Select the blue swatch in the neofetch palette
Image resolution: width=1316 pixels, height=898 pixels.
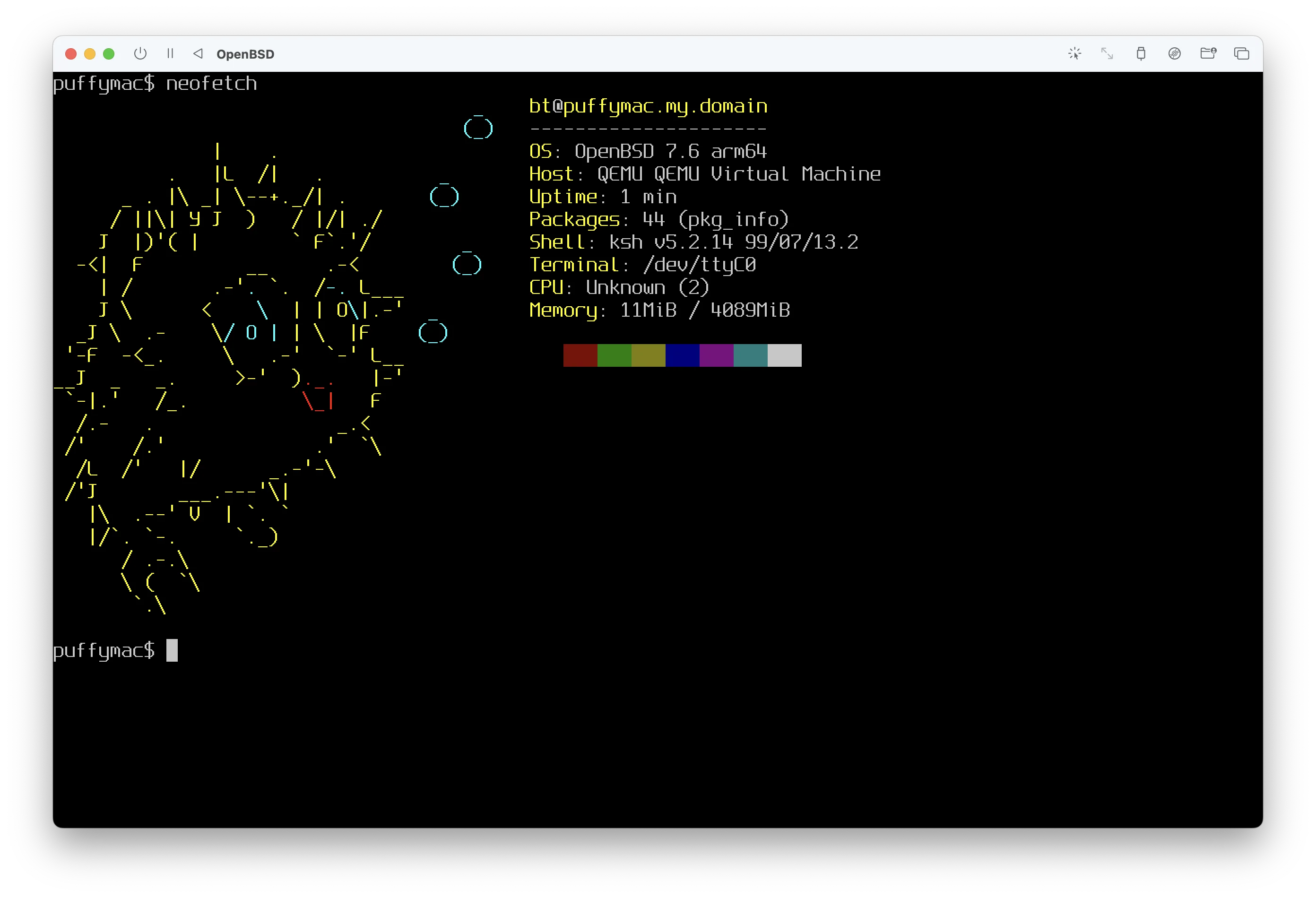click(x=682, y=355)
